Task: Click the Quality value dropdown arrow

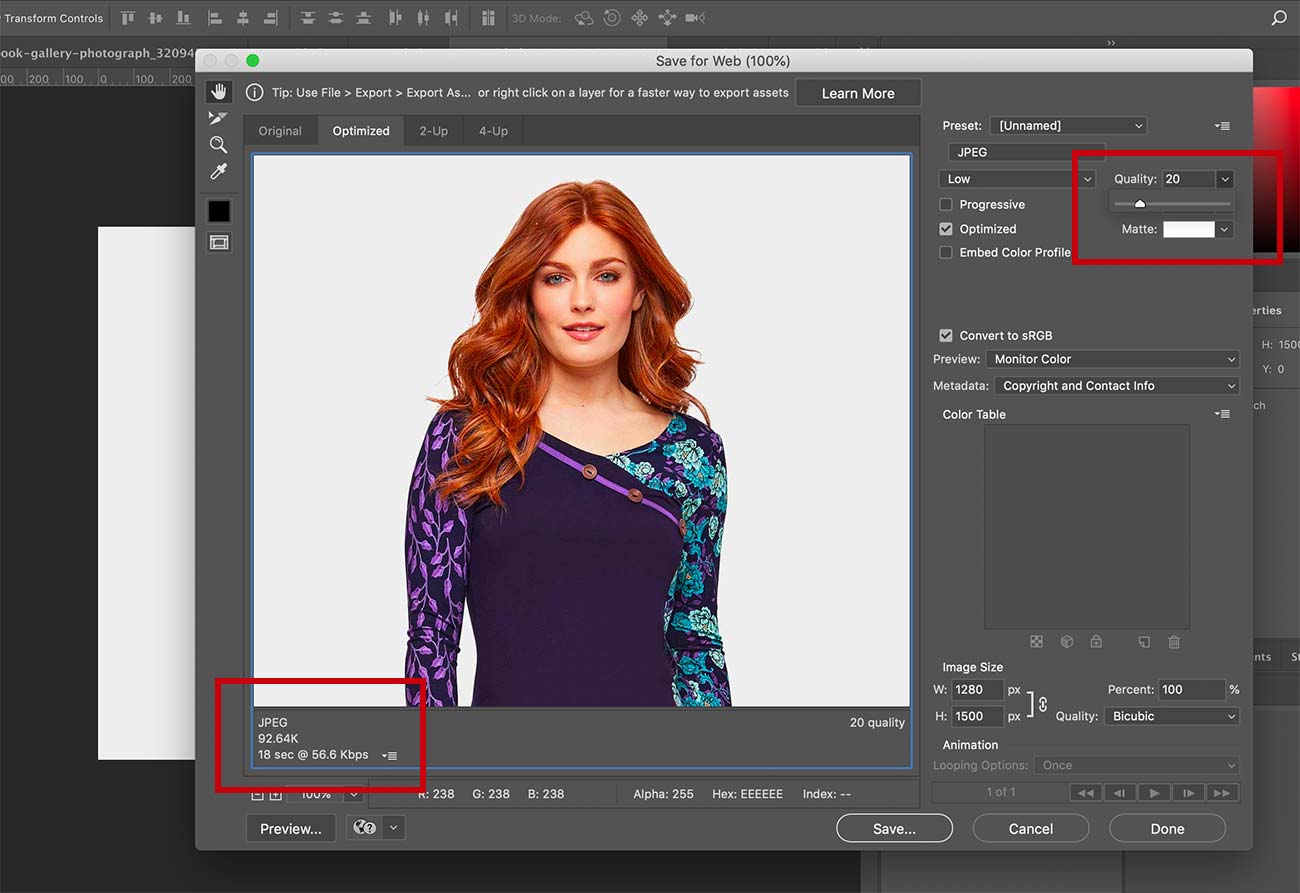Action: [x=1224, y=179]
